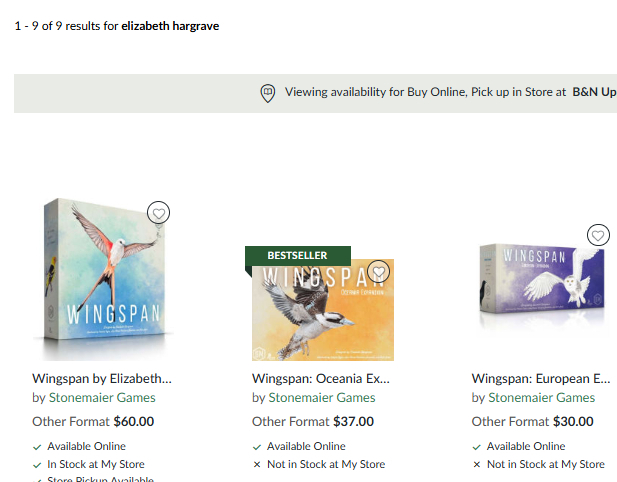The height and width of the screenshot is (482, 617).
Task: Click Other Format $30.00 price
Action: (532, 421)
